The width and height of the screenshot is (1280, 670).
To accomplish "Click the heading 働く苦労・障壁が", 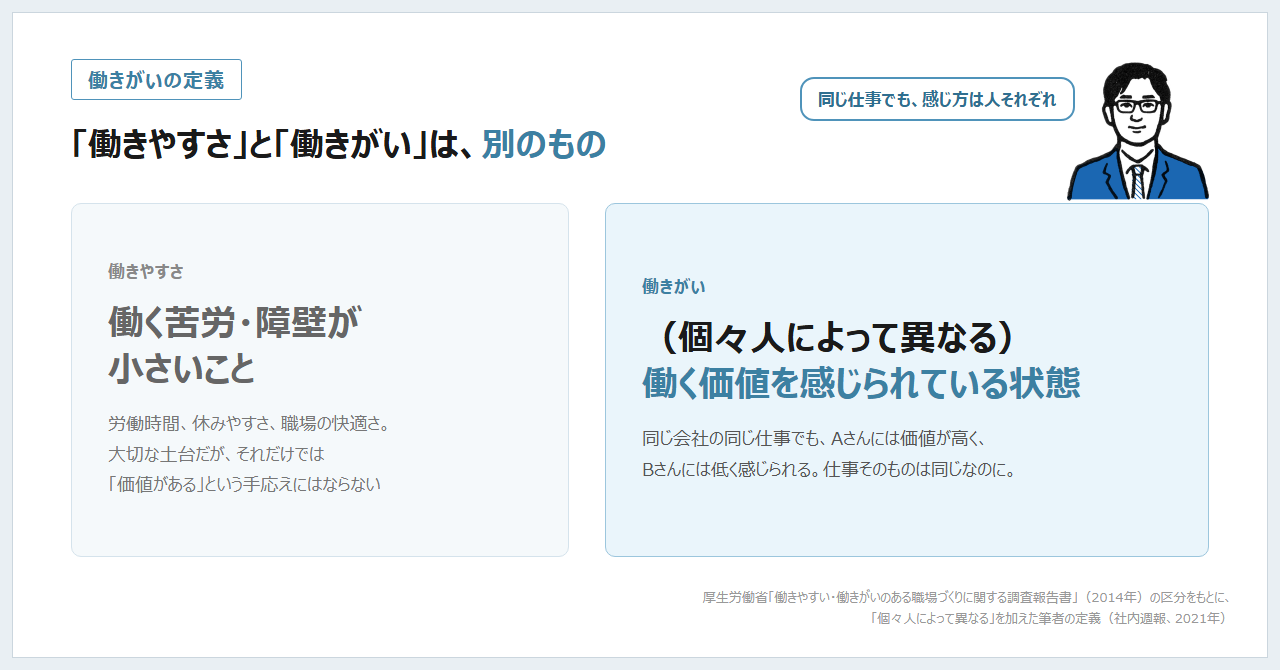I will tap(233, 322).
